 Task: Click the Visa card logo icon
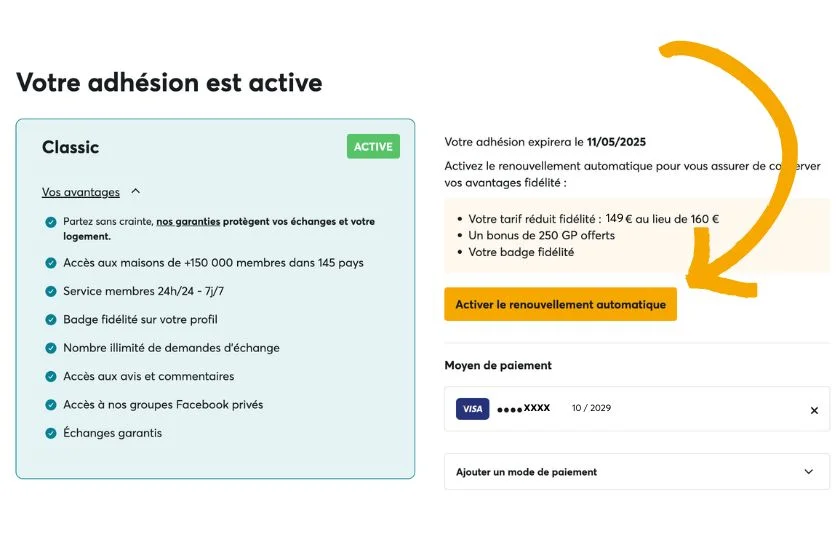(x=472, y=409)
